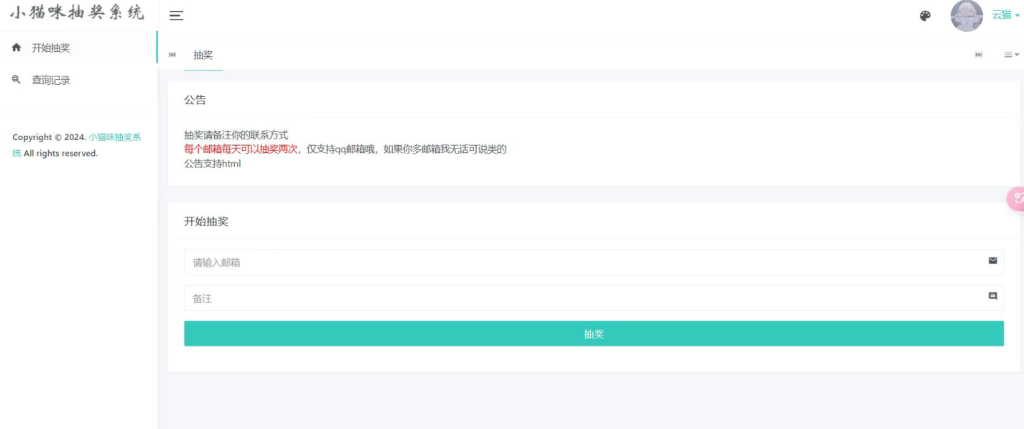The height and width of the screenshot is (429, 1024).
Task: Click the home icon beside 开始抽奖
Action: (16, 48)
